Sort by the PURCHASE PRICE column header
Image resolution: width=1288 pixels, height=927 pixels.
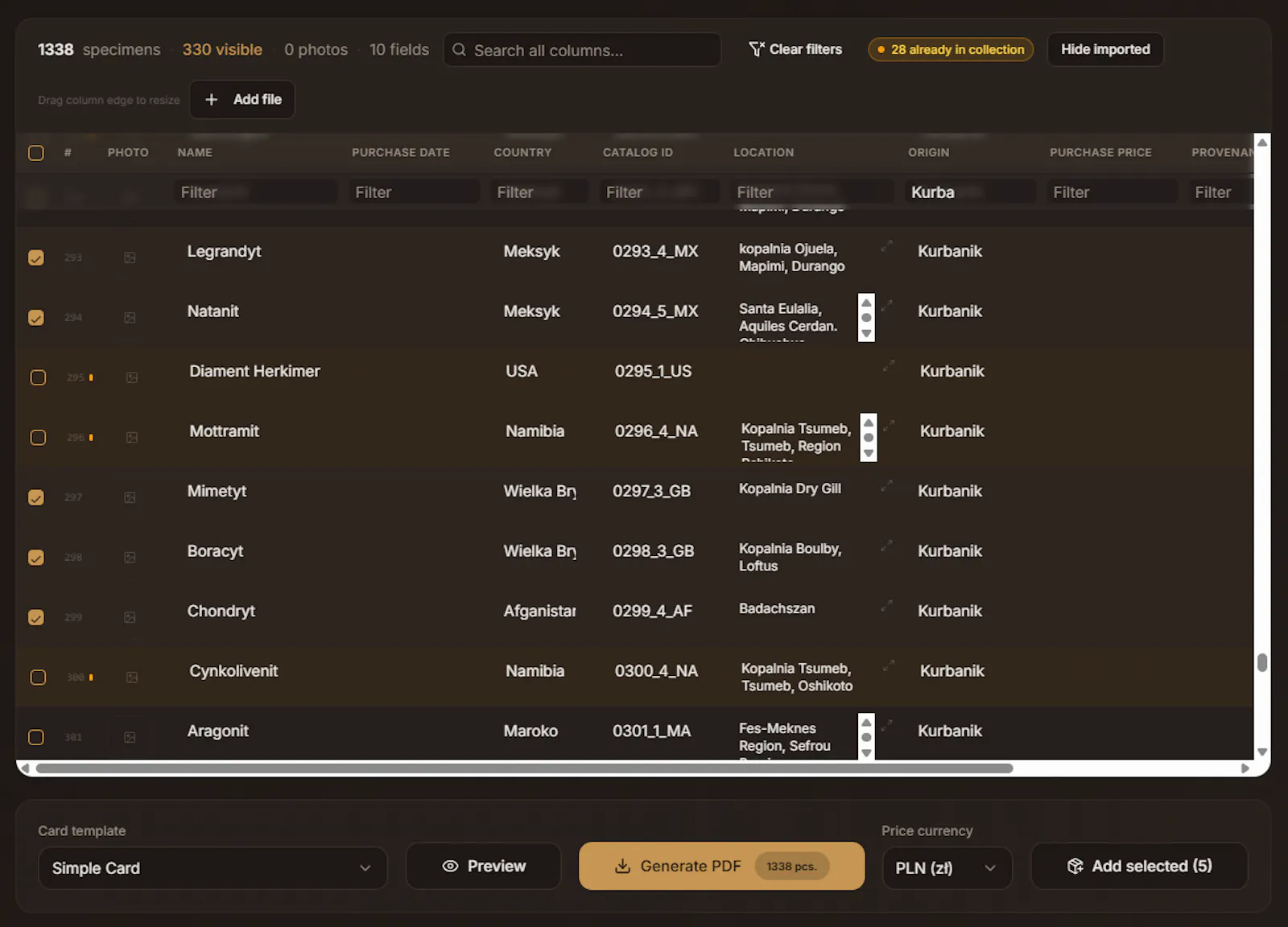pyautogui.click(x=1100, y=152)
